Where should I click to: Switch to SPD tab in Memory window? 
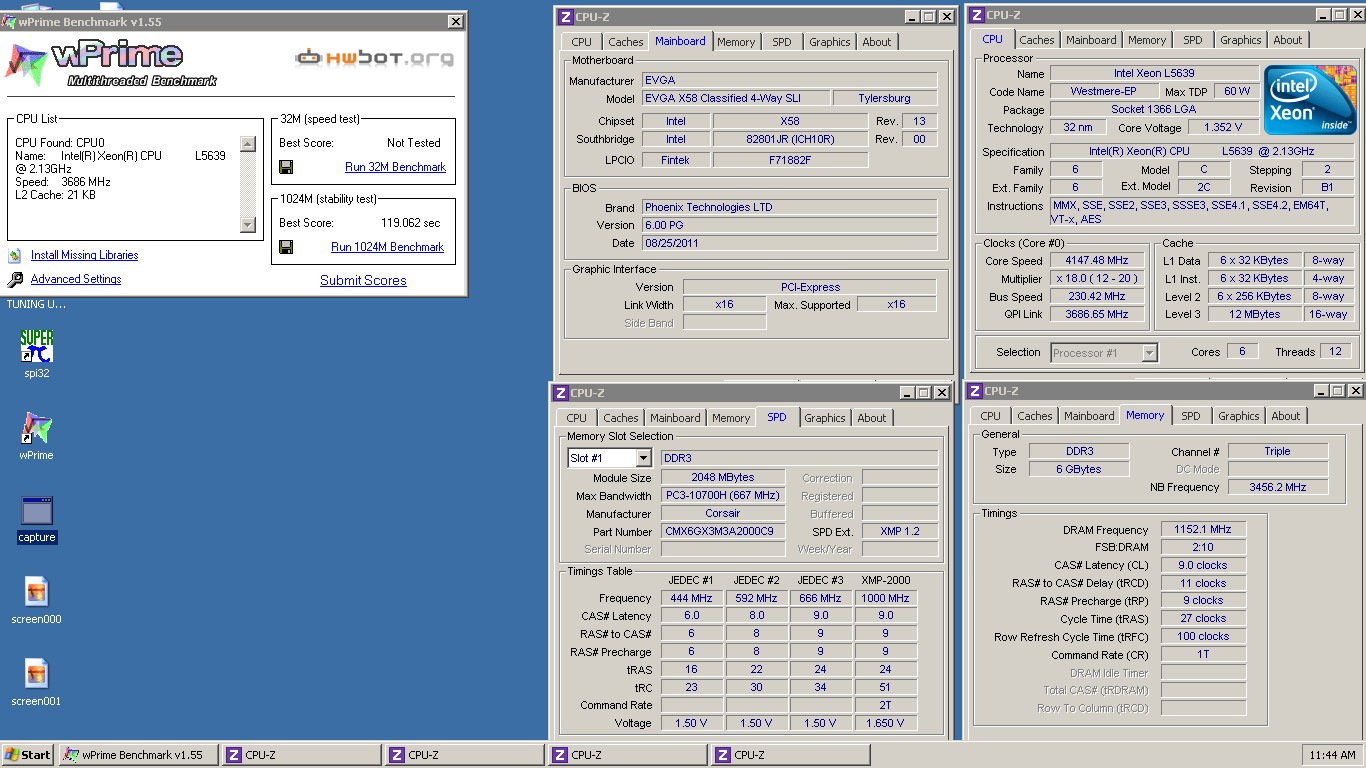1191,416
